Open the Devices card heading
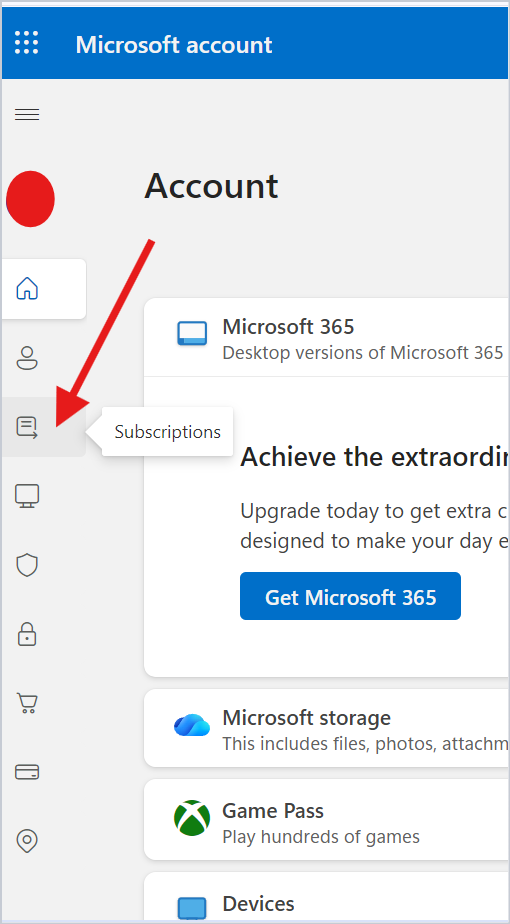510x924 pixels. click(x=258, y=903)
